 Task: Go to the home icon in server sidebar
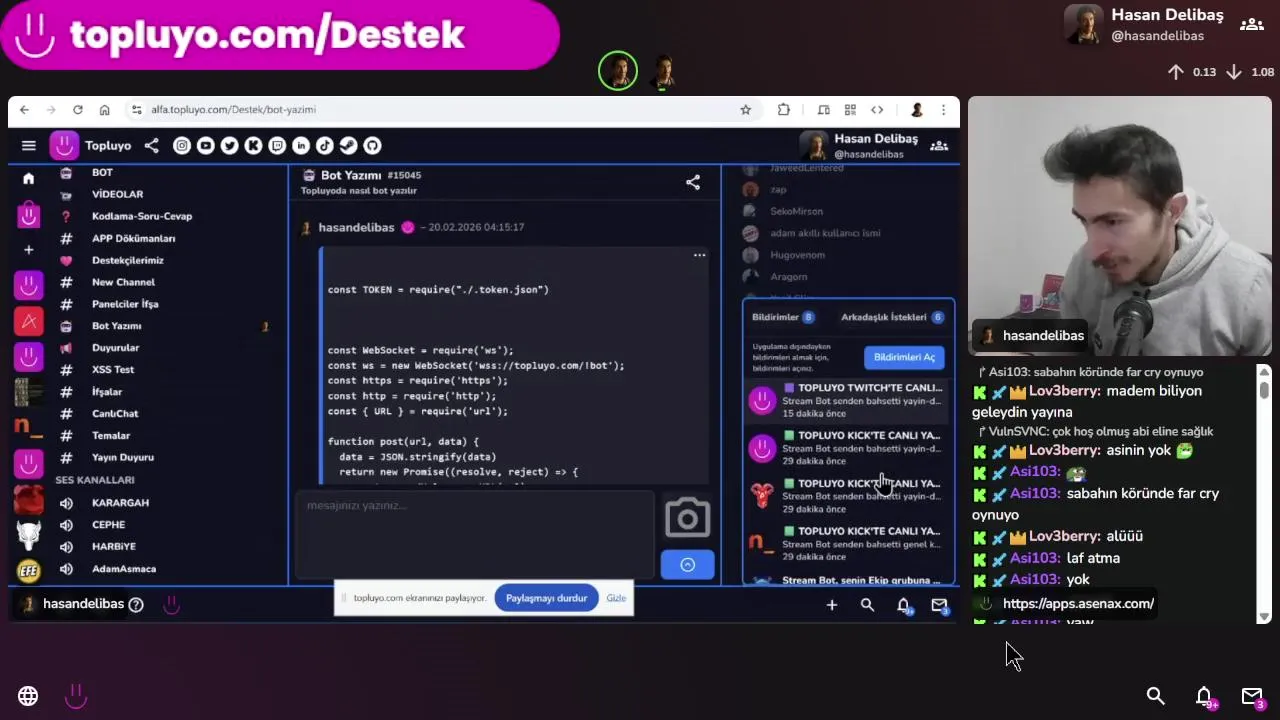pos(28,178)
